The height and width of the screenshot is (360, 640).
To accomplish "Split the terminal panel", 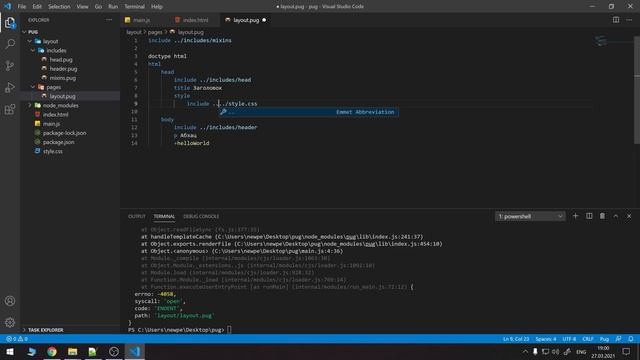I will point(589,216).
